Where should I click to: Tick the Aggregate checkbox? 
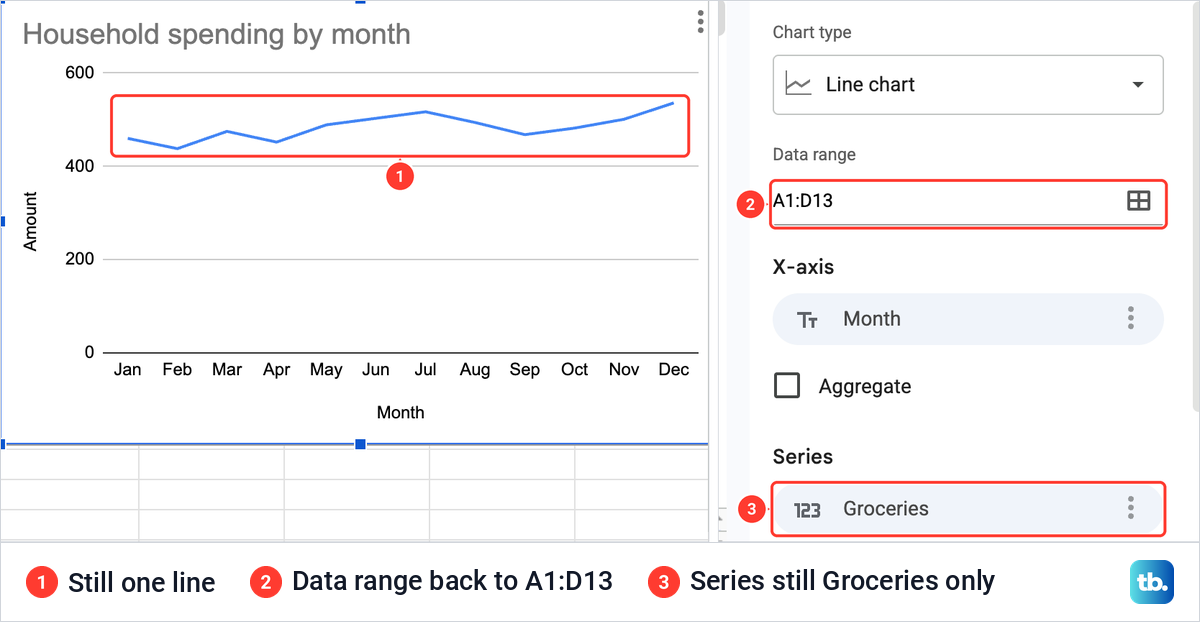787,386
